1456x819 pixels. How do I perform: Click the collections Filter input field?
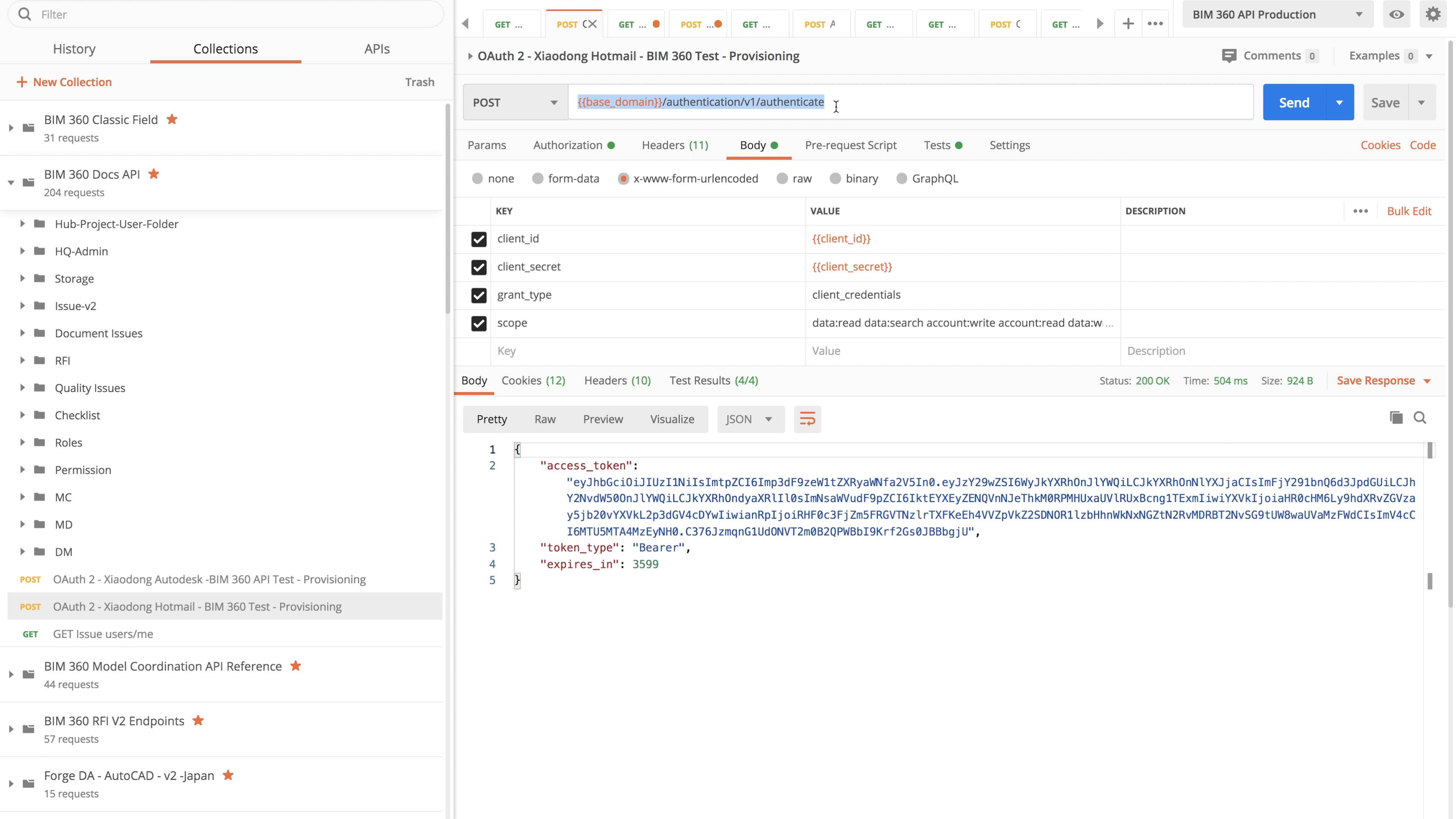pyautogui.click(x=226, y=14)
